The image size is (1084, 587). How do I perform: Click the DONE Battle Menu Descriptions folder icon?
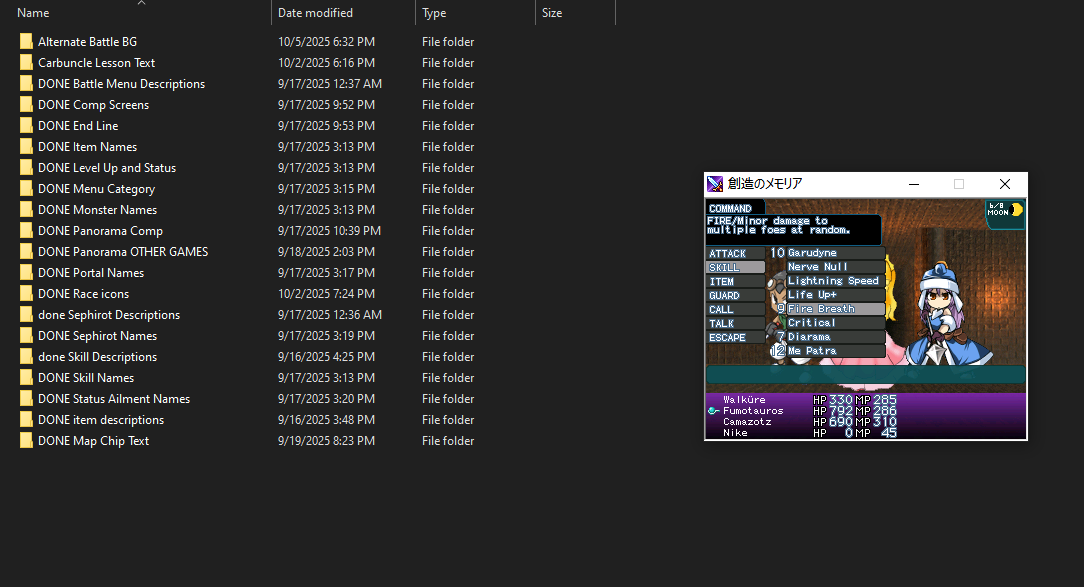click(x=26, y=84)
